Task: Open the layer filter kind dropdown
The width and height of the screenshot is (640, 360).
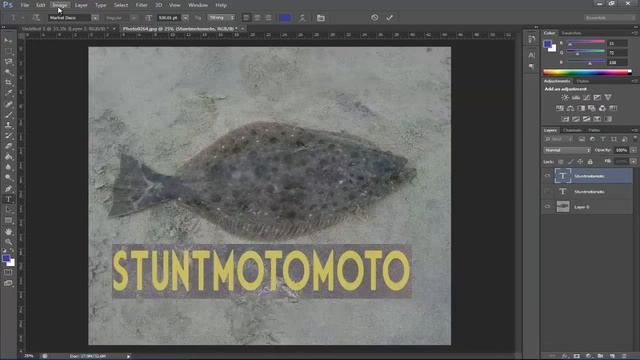Action: (x=559, y=140)
